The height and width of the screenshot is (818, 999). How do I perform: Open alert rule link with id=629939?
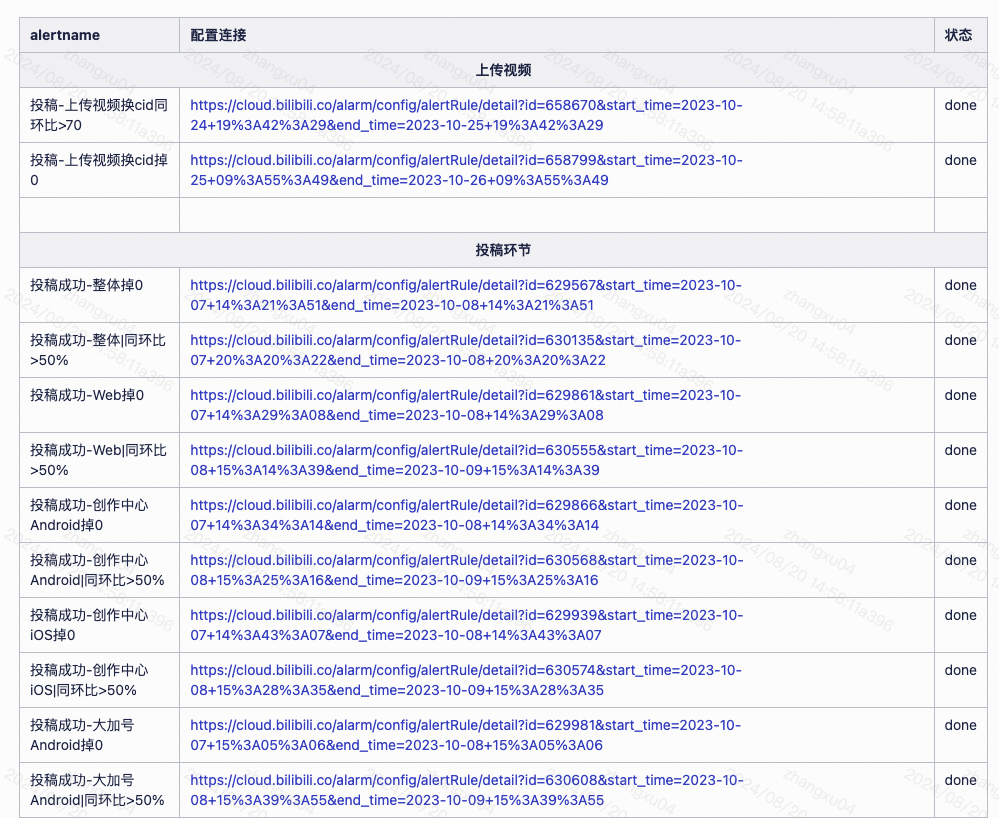point(466,625)
